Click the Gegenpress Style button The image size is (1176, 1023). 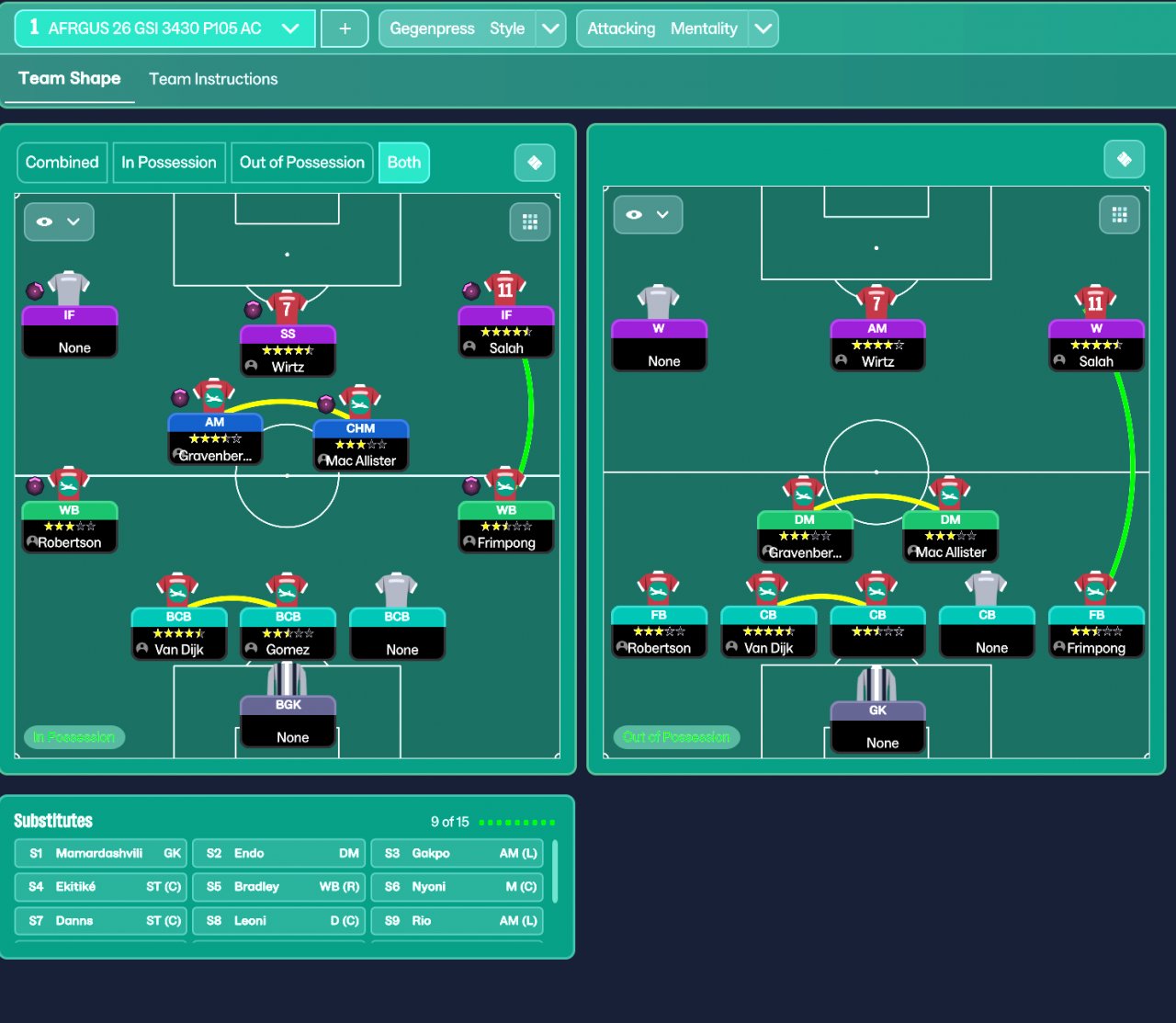(458, 28)
